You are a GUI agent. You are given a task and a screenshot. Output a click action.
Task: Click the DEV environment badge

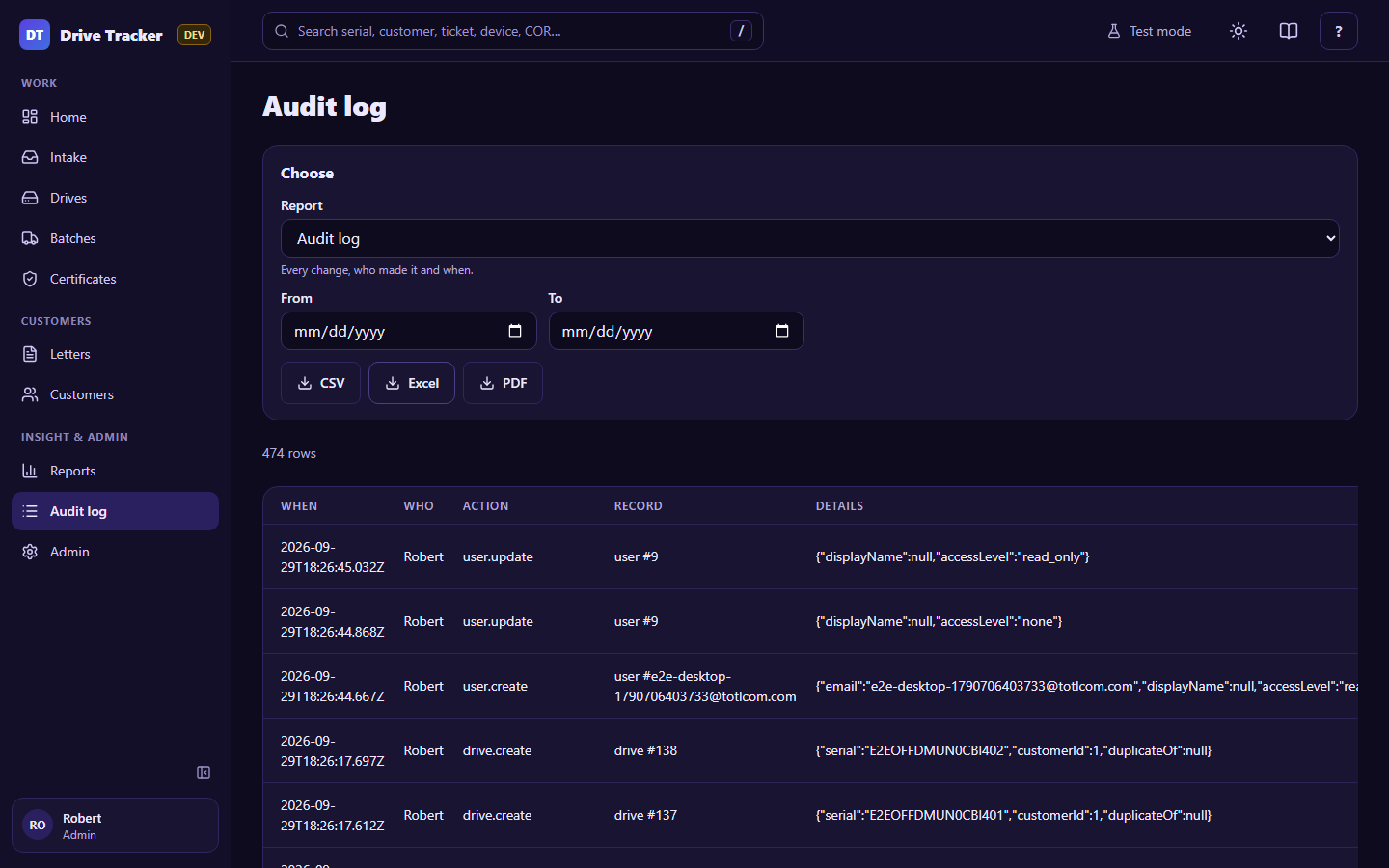[x=194, y=35]
